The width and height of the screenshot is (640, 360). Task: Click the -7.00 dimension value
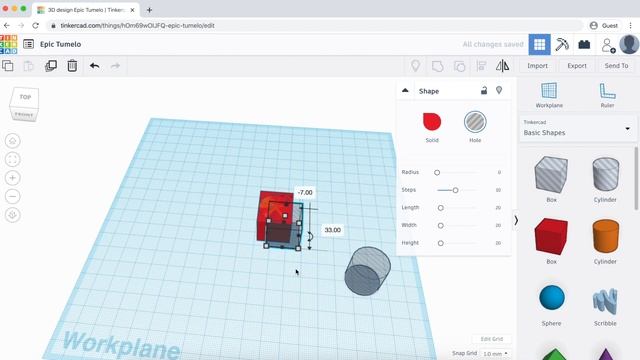305,192
